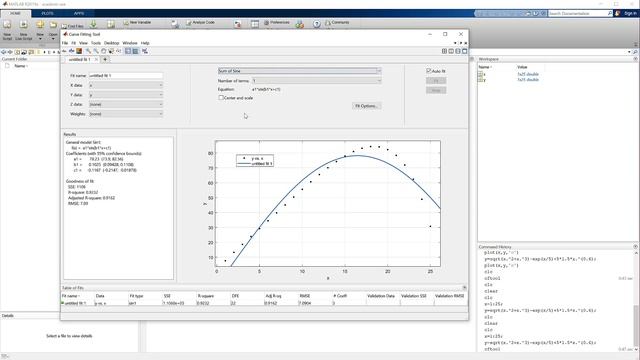Click the Help question mark icon

(317, 24)
